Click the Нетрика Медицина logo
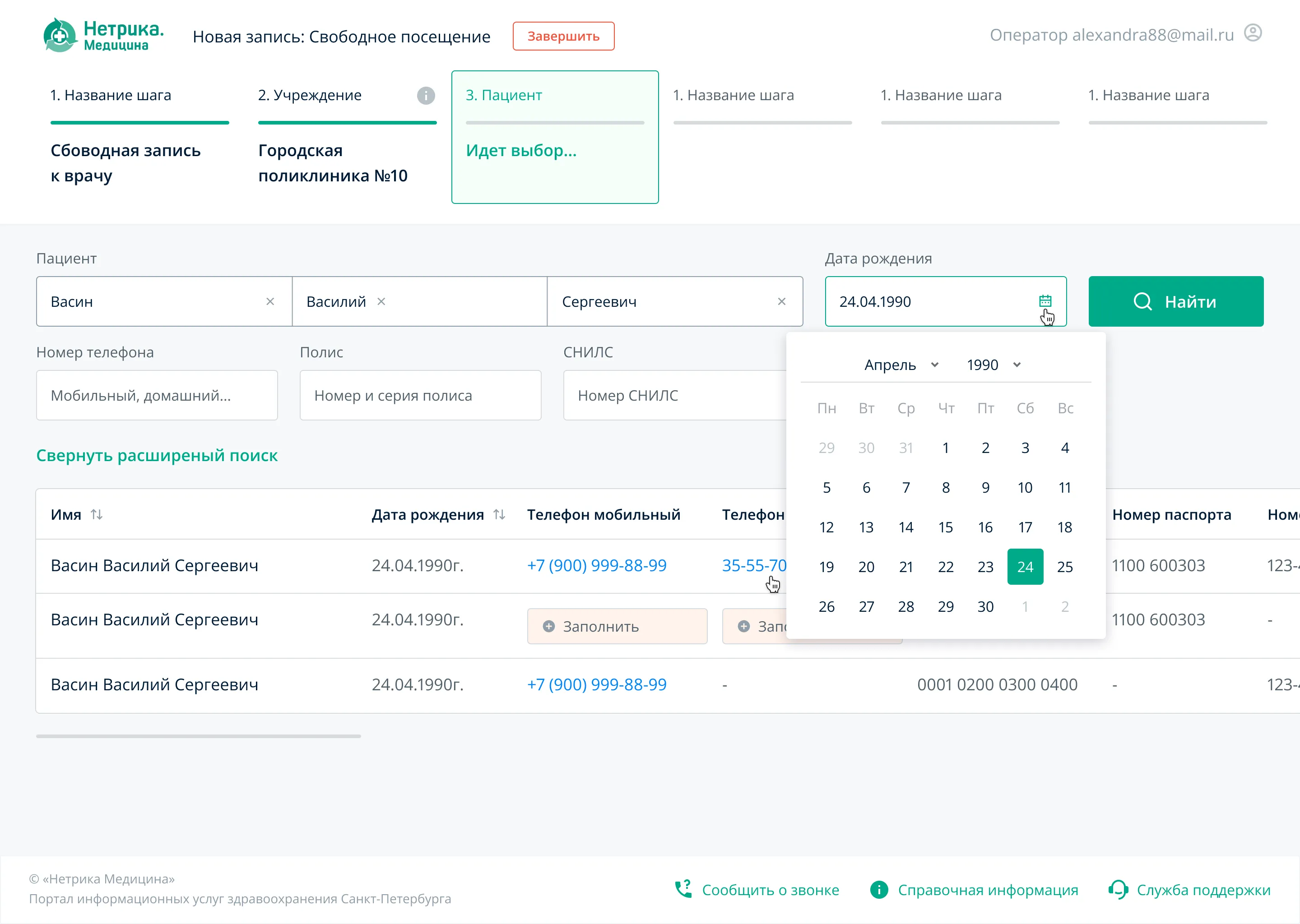1300x924 pixels. [x=103, y=35]
